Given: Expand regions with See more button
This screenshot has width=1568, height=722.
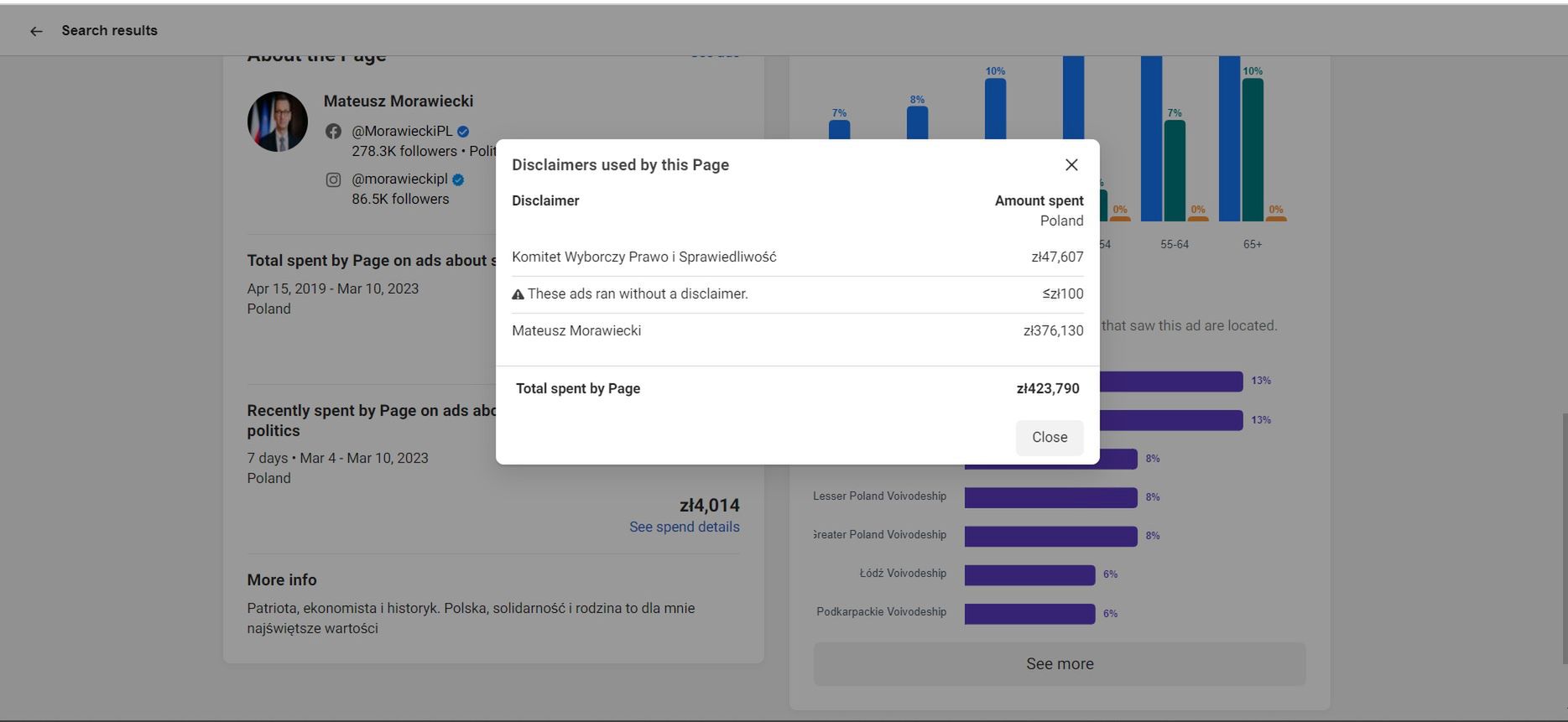Looking at the screenshot, I should [x=1059, y=664].
